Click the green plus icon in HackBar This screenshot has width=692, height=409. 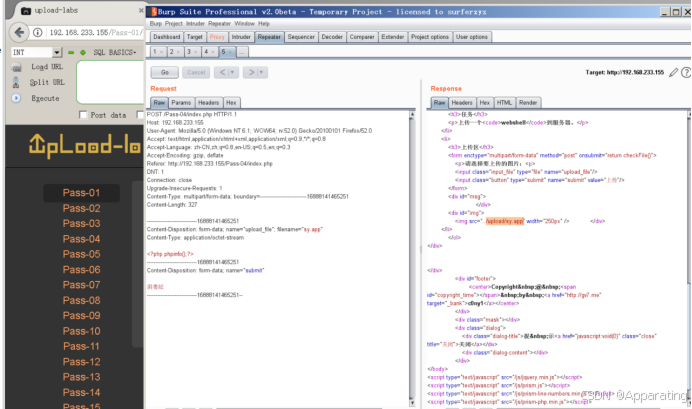[x=83, y=53]
